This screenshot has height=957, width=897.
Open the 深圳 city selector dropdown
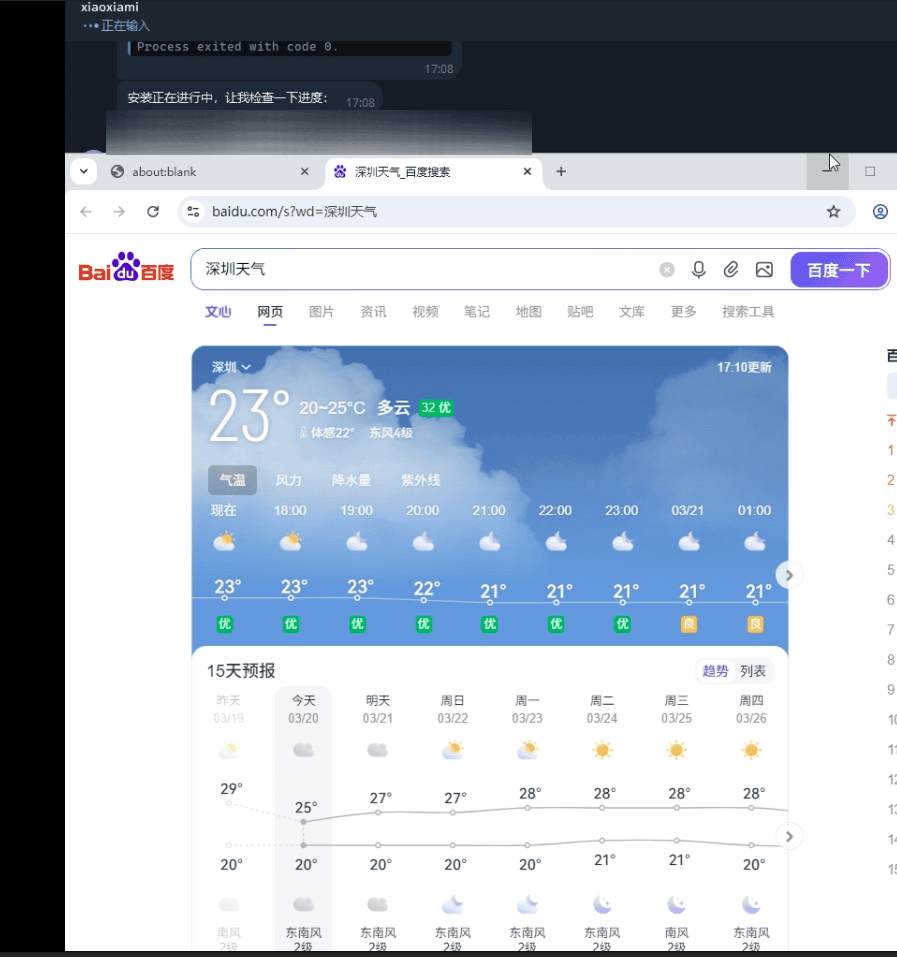click(x=230, y=367)
